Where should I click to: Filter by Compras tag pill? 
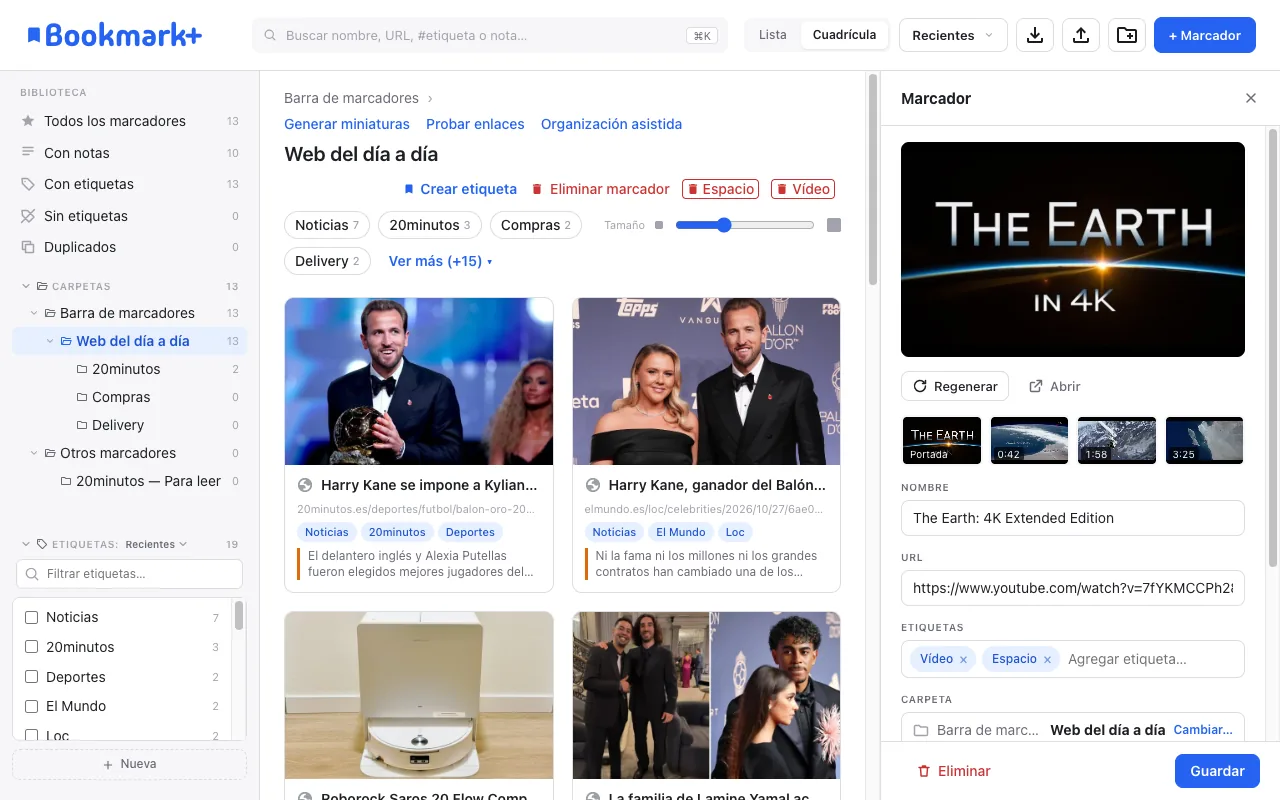point(536,225)
